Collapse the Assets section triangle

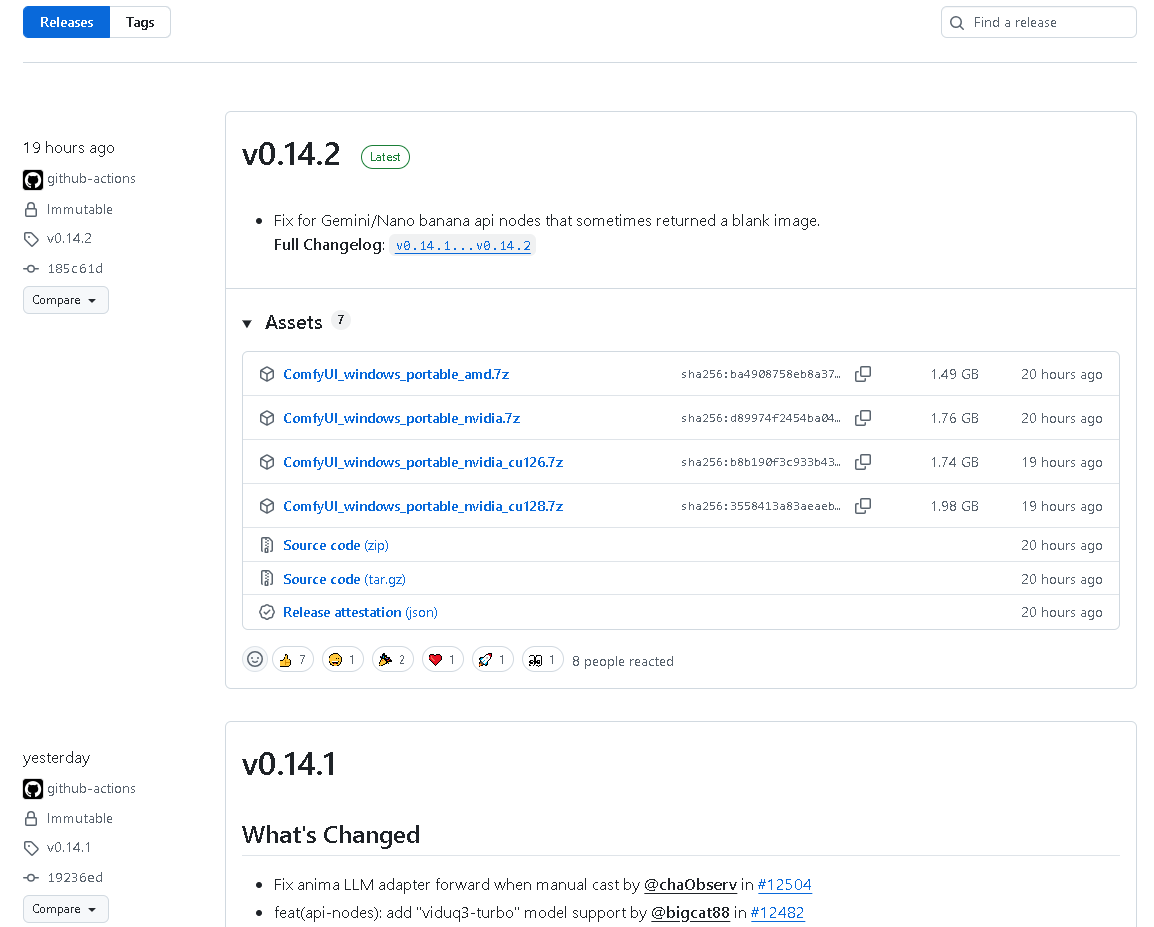(x=247, y=324)
